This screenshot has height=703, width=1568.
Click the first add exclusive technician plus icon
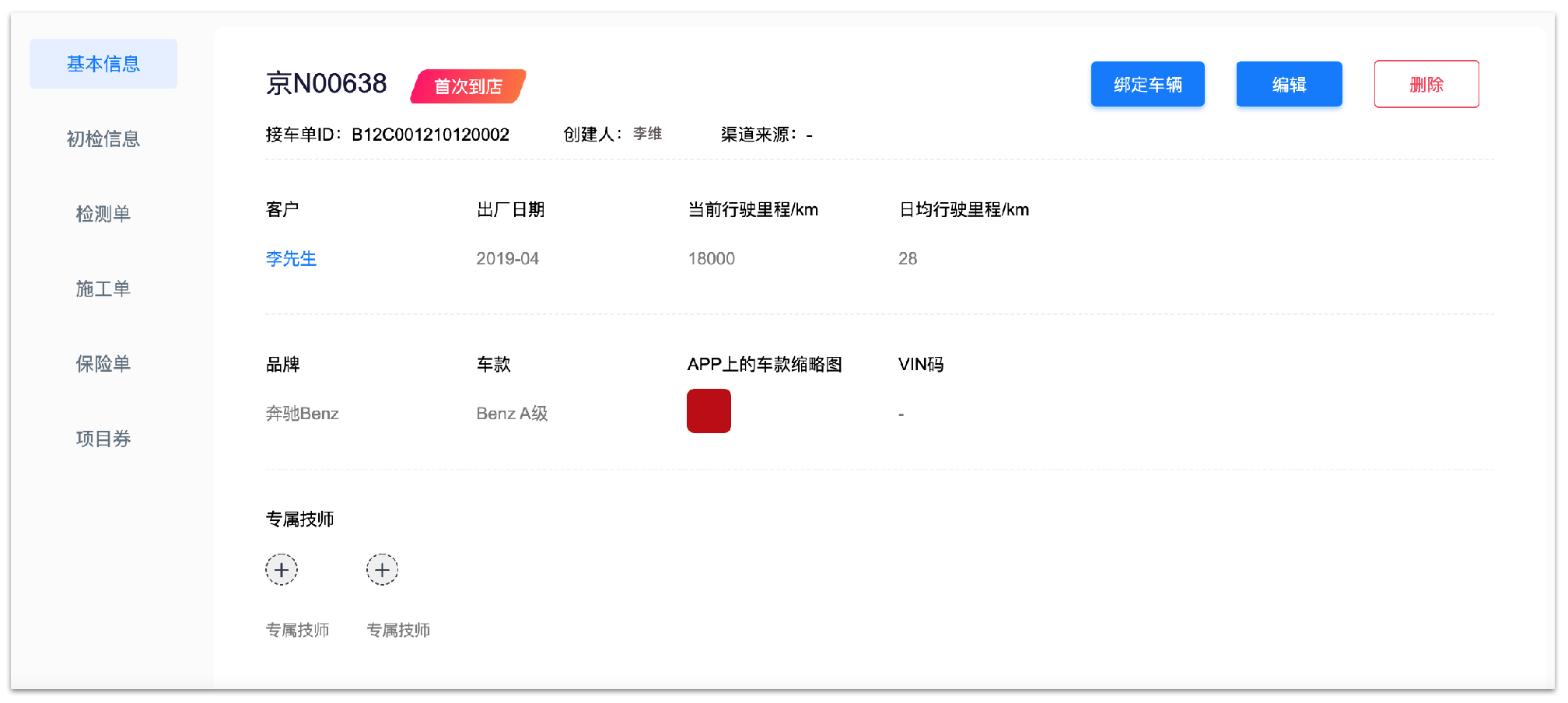[x=282, y=570]
